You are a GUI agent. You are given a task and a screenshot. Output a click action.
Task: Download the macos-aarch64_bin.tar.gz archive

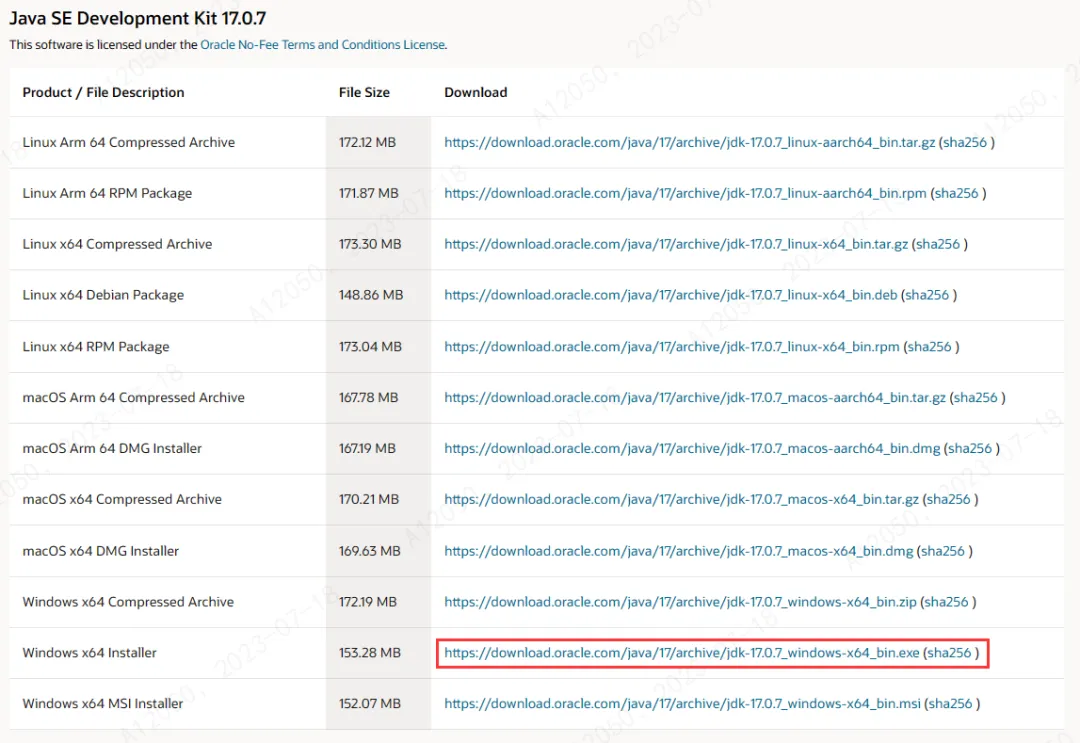point(695,398)
